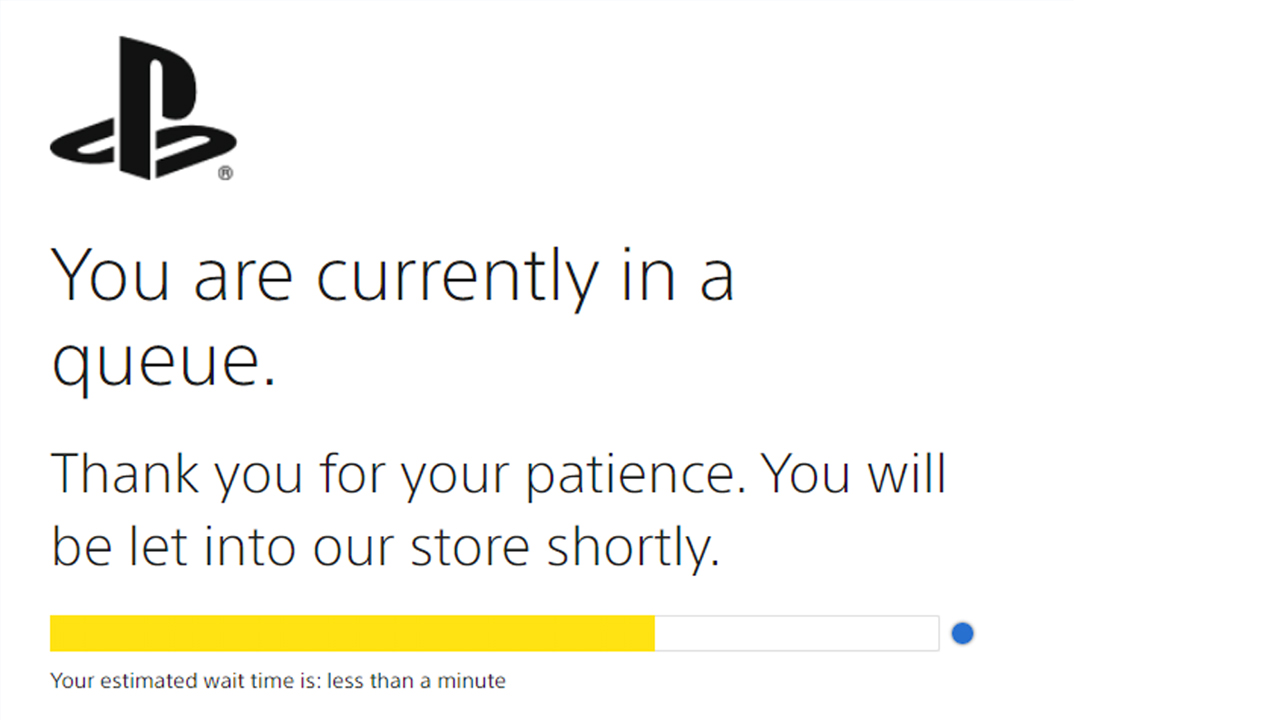This screenshot has height=720, width=1280.
Task: Click the right end of the progress bar
Action: (936, 633)
